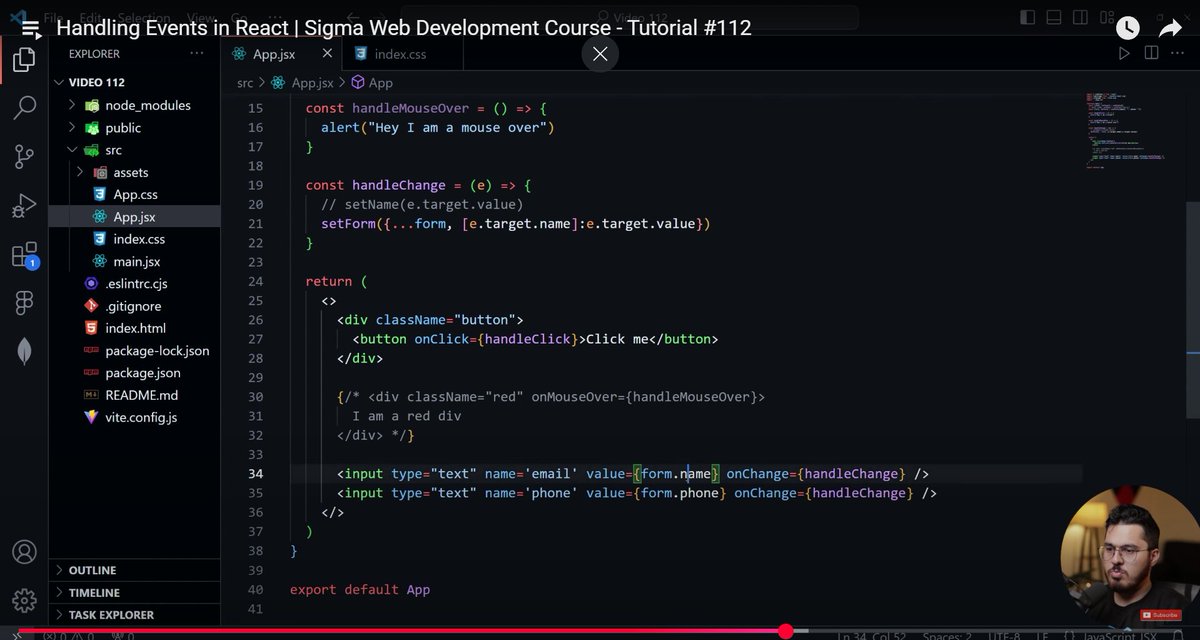Select App.jsx in the file tree
Viewport: 1200px width, 640px height.
tap(135, 216)
